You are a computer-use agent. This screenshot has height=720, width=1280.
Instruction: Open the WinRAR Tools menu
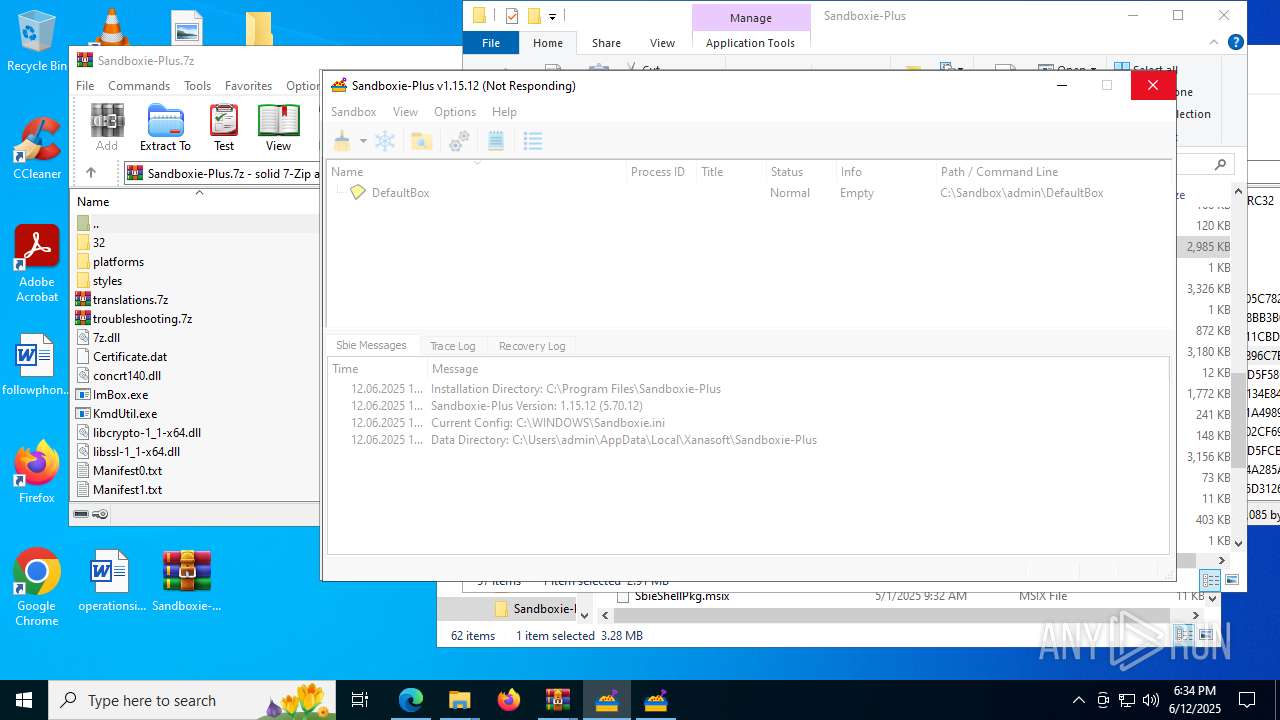point(197,86)
